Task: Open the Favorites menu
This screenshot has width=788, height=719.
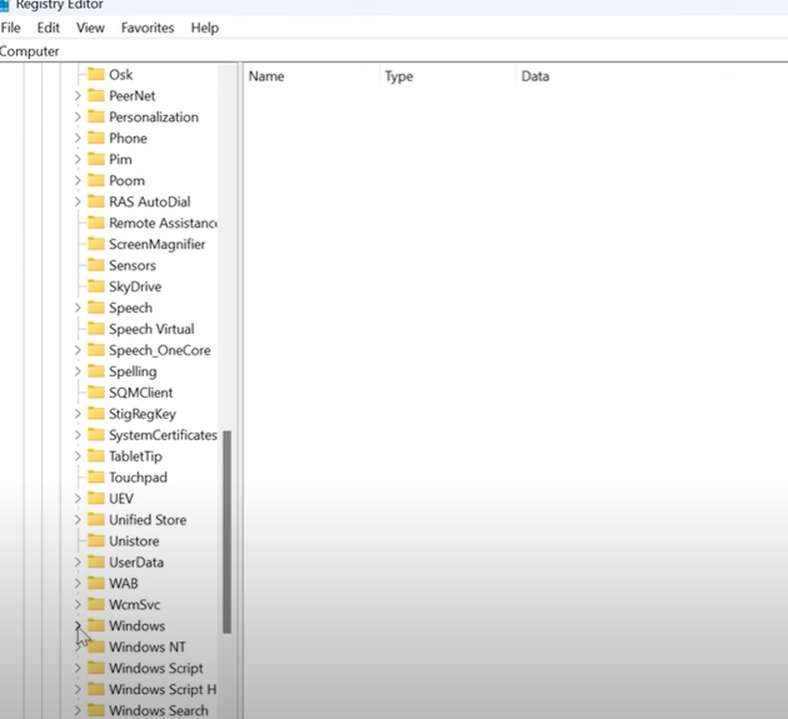Action: pyautogui.click(x=147, y=28)
